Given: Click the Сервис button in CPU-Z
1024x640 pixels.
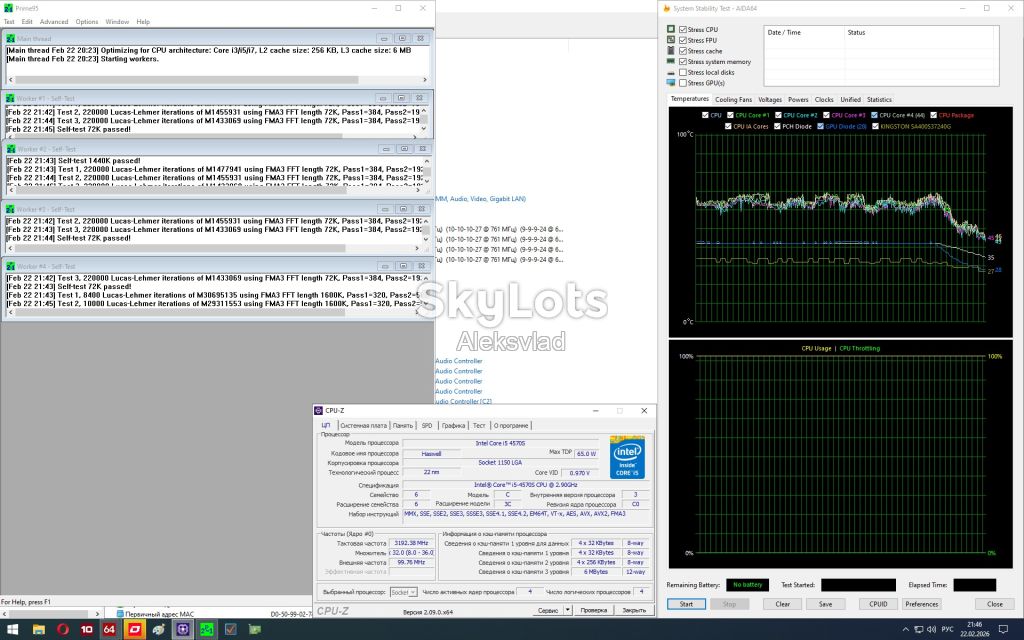Looking at the screenshot, I should point(548,610).
